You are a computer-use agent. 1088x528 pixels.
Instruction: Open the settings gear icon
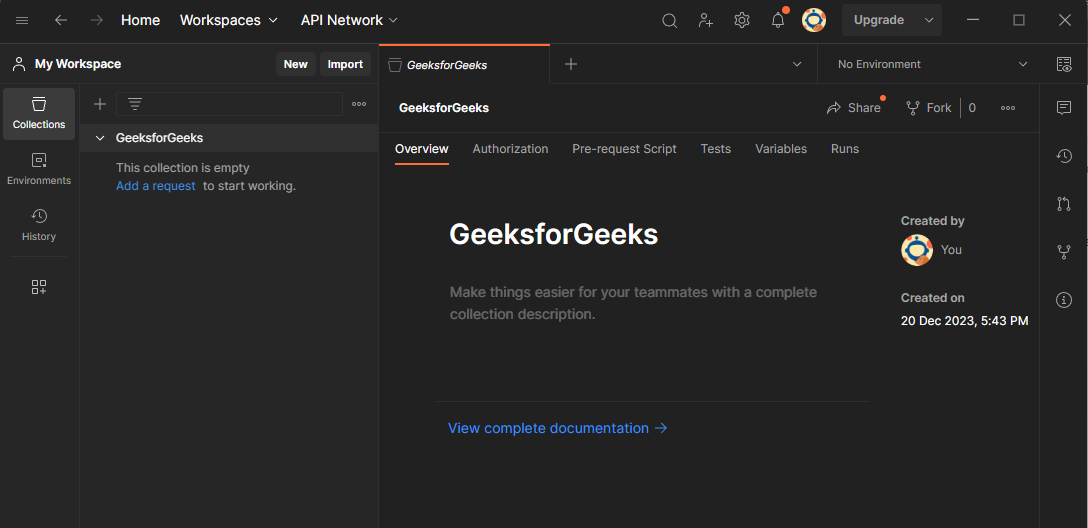pos(742,21)
